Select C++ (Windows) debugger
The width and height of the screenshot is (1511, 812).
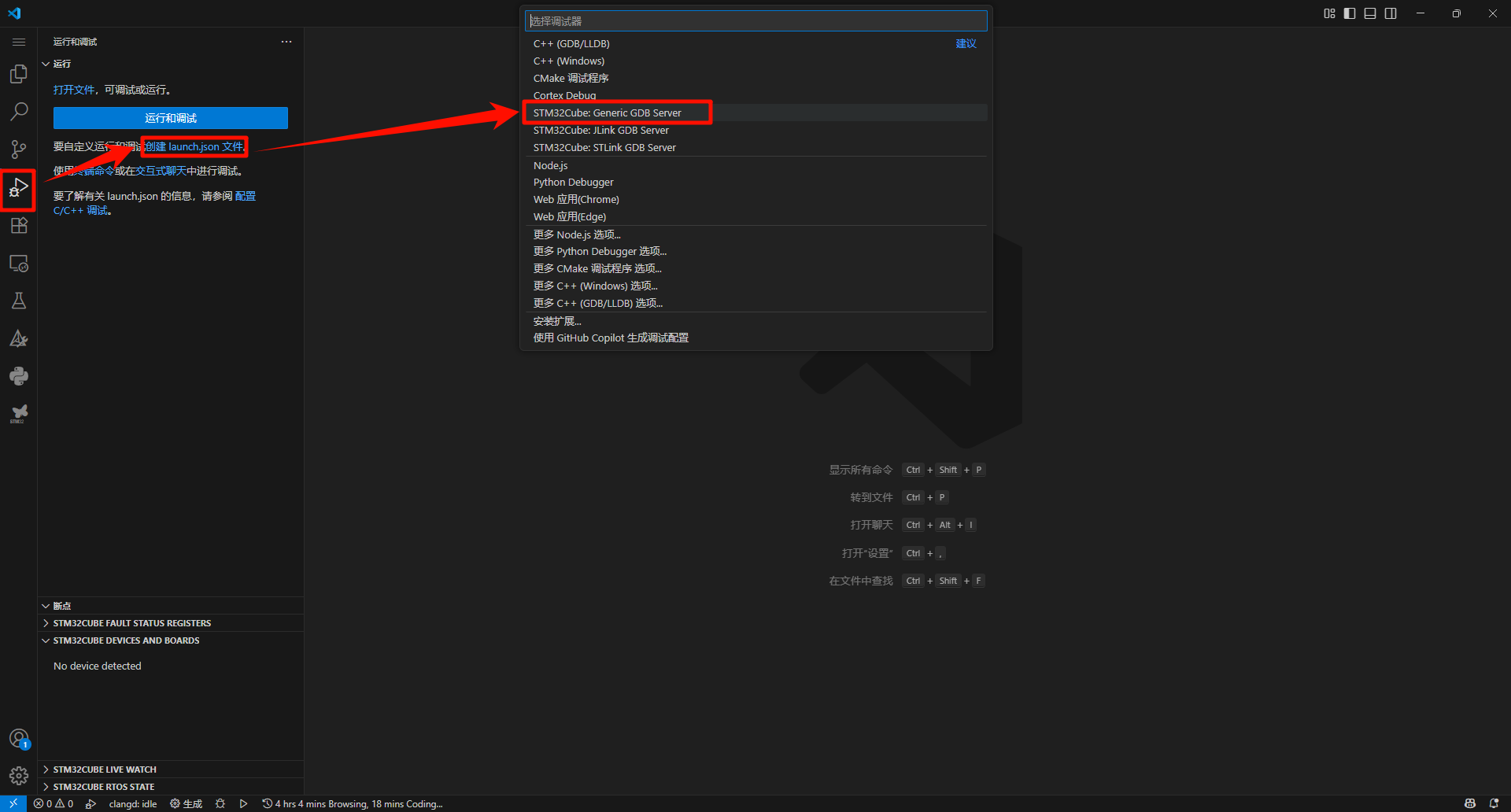coord(755,61)
